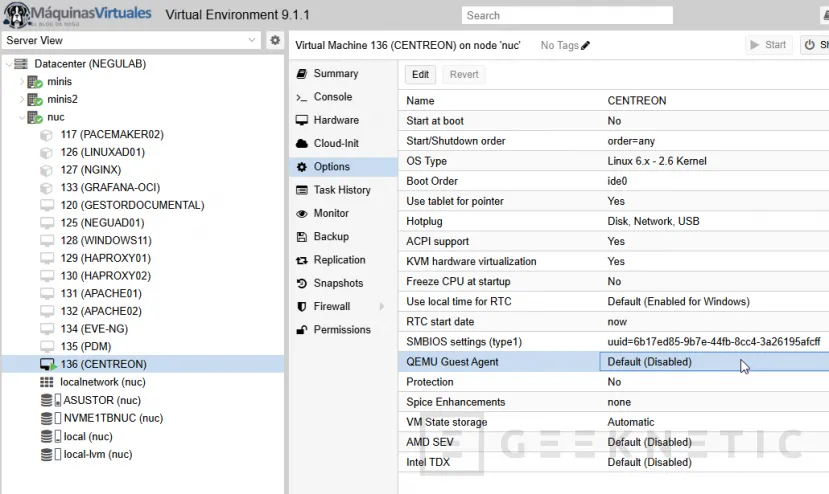
Task: Select the Start at boot row
Action: [x=613, y=121]
